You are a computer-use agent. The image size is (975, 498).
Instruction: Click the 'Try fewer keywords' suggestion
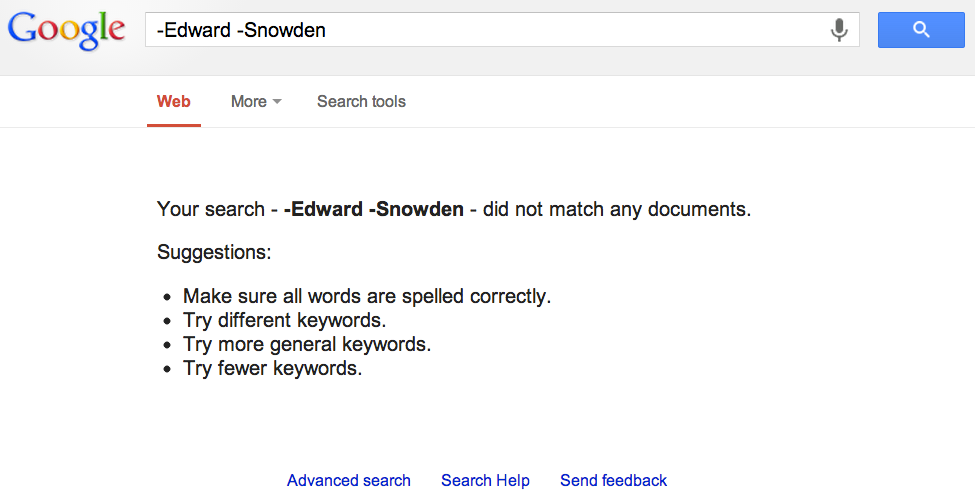pos(272,368)
